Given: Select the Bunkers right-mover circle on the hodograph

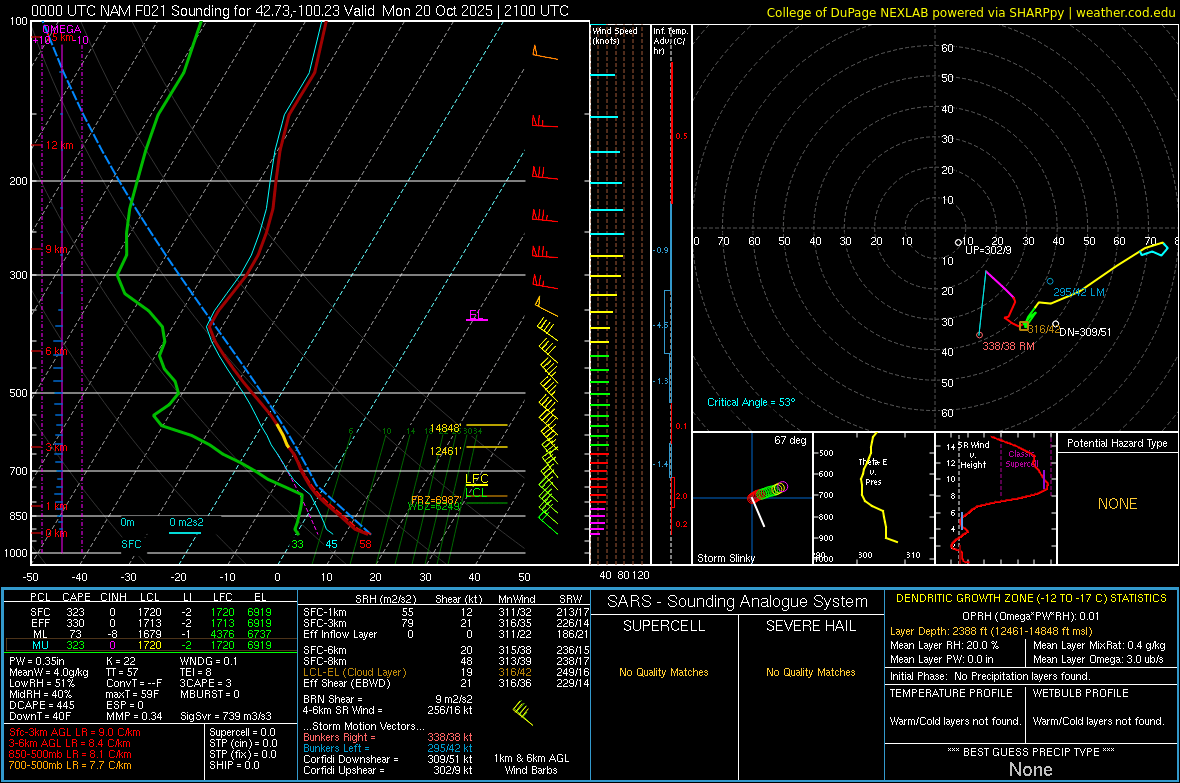Looking at the screenshot, I should point(979,335).
